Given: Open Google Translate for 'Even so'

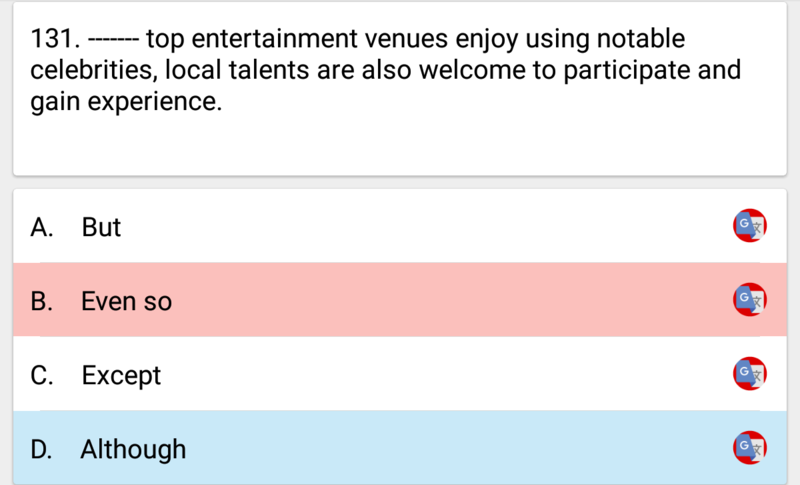Looking at the screenshot, I should [x=750, y=299].
